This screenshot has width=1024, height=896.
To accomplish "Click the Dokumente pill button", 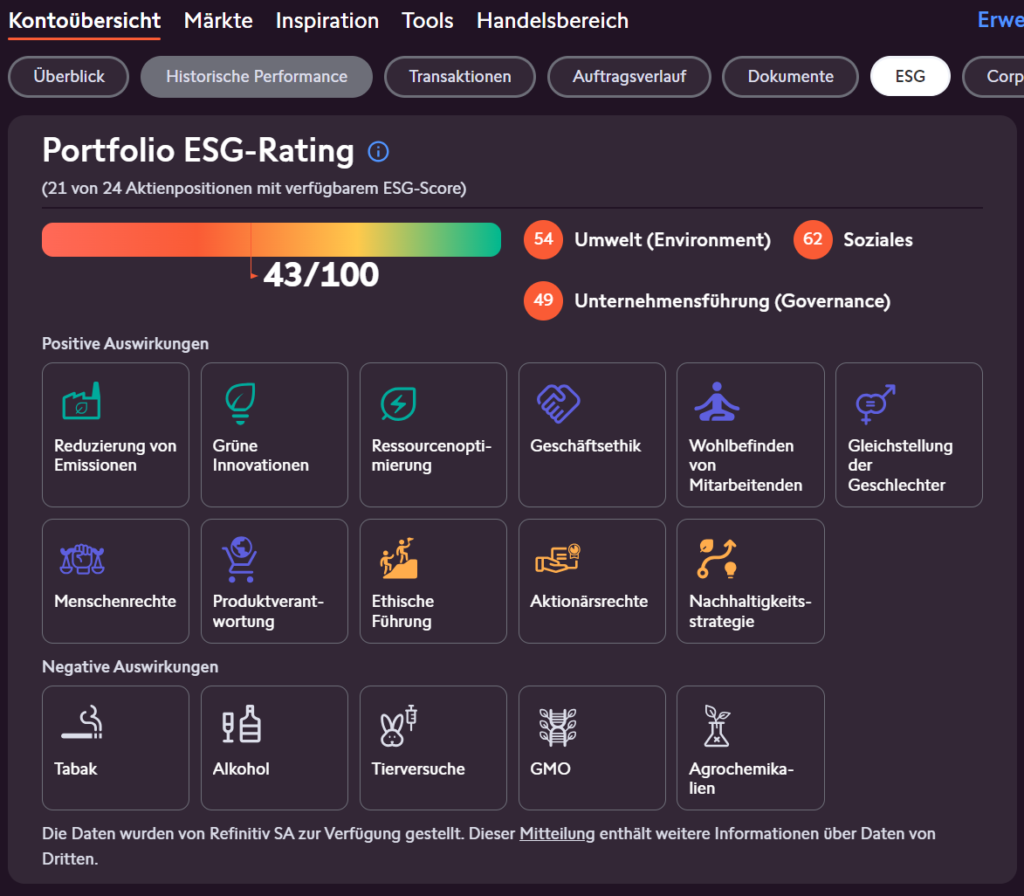I will 790,76.
